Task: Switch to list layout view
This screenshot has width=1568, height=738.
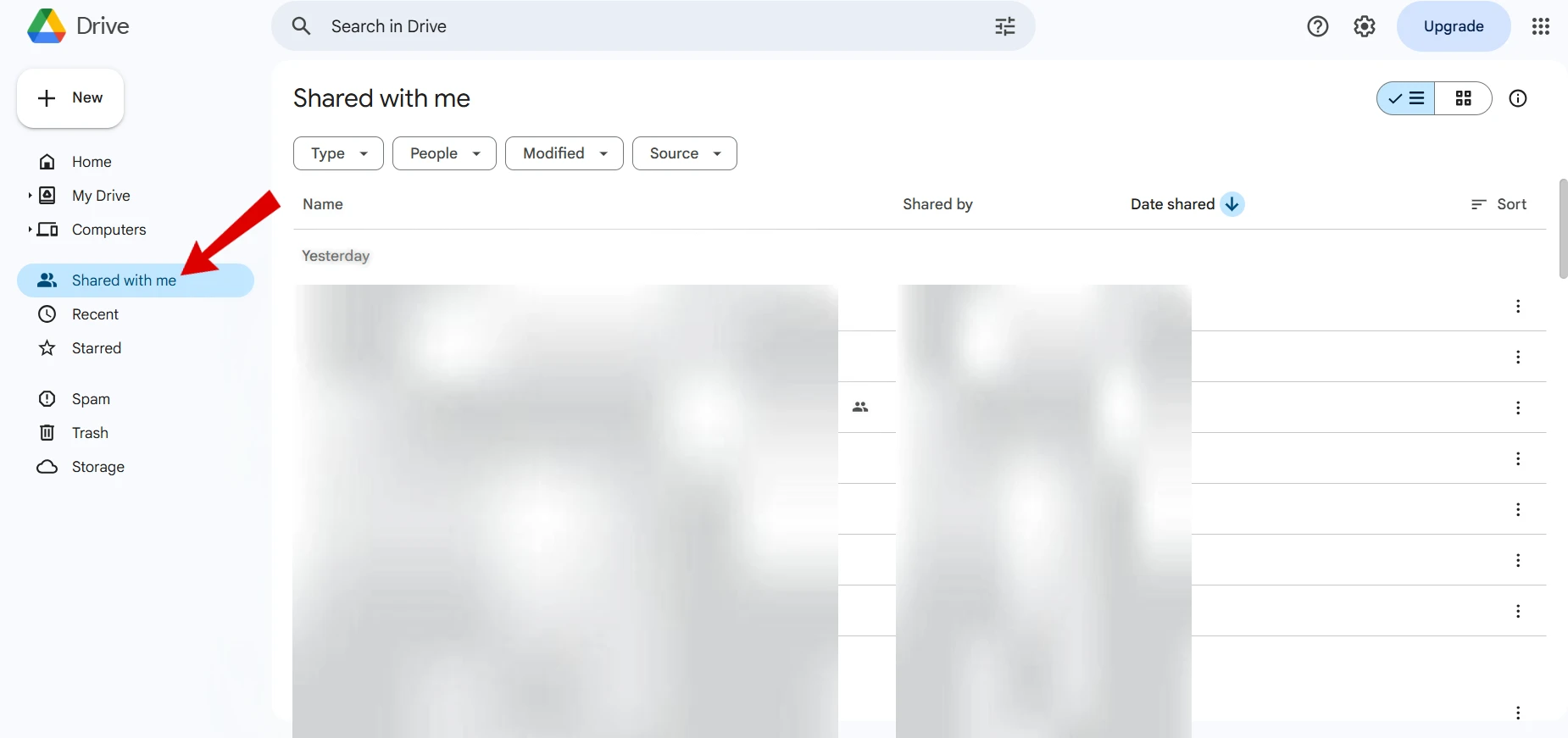Action: coord(1407,98)
